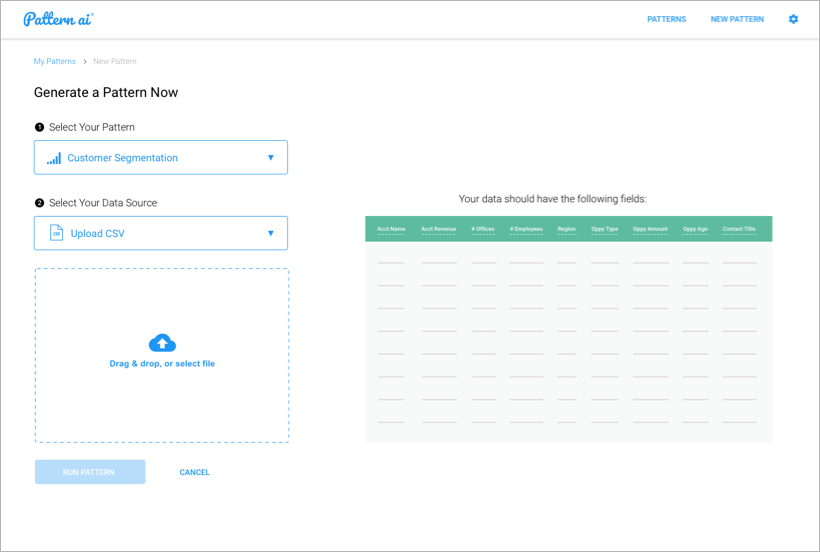The width and height of the screenshot is (820, 552).
Task: Click the step 1 number bullet
Action: click(x=39, y=128)
